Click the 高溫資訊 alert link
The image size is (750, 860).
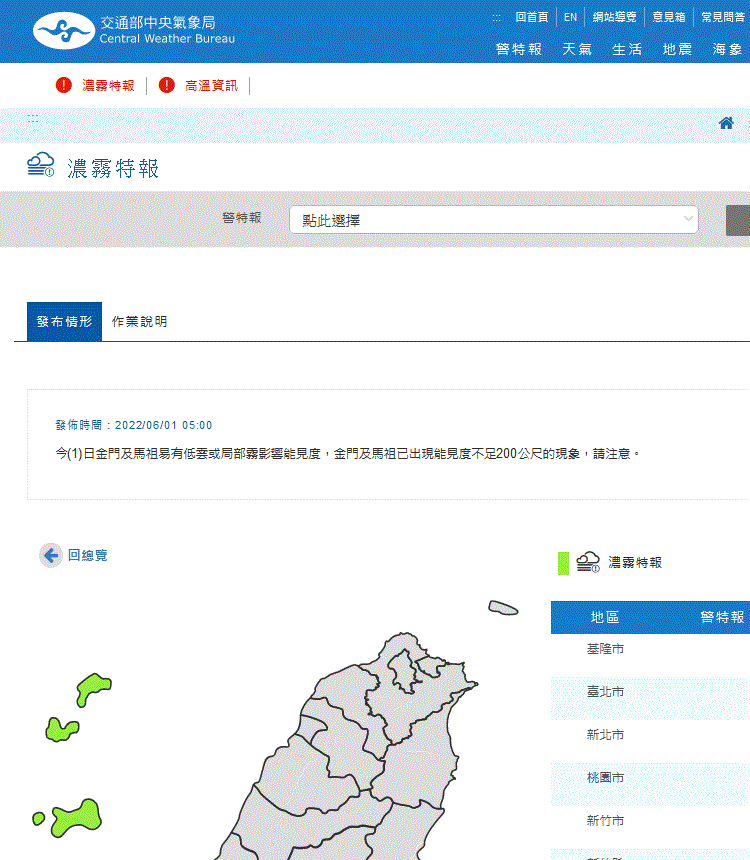point(211,85)
